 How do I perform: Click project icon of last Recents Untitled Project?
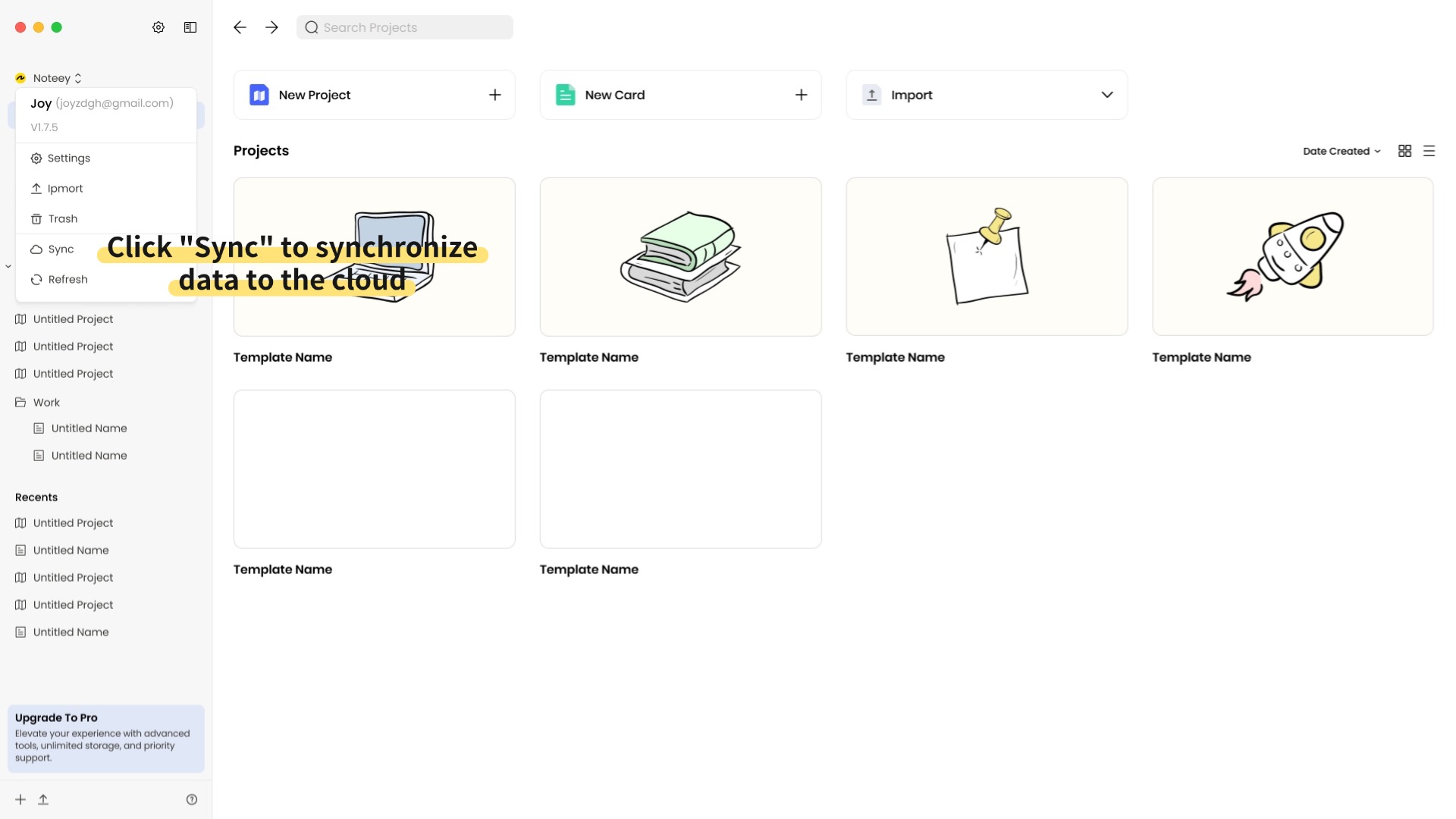tap(20, 605)
